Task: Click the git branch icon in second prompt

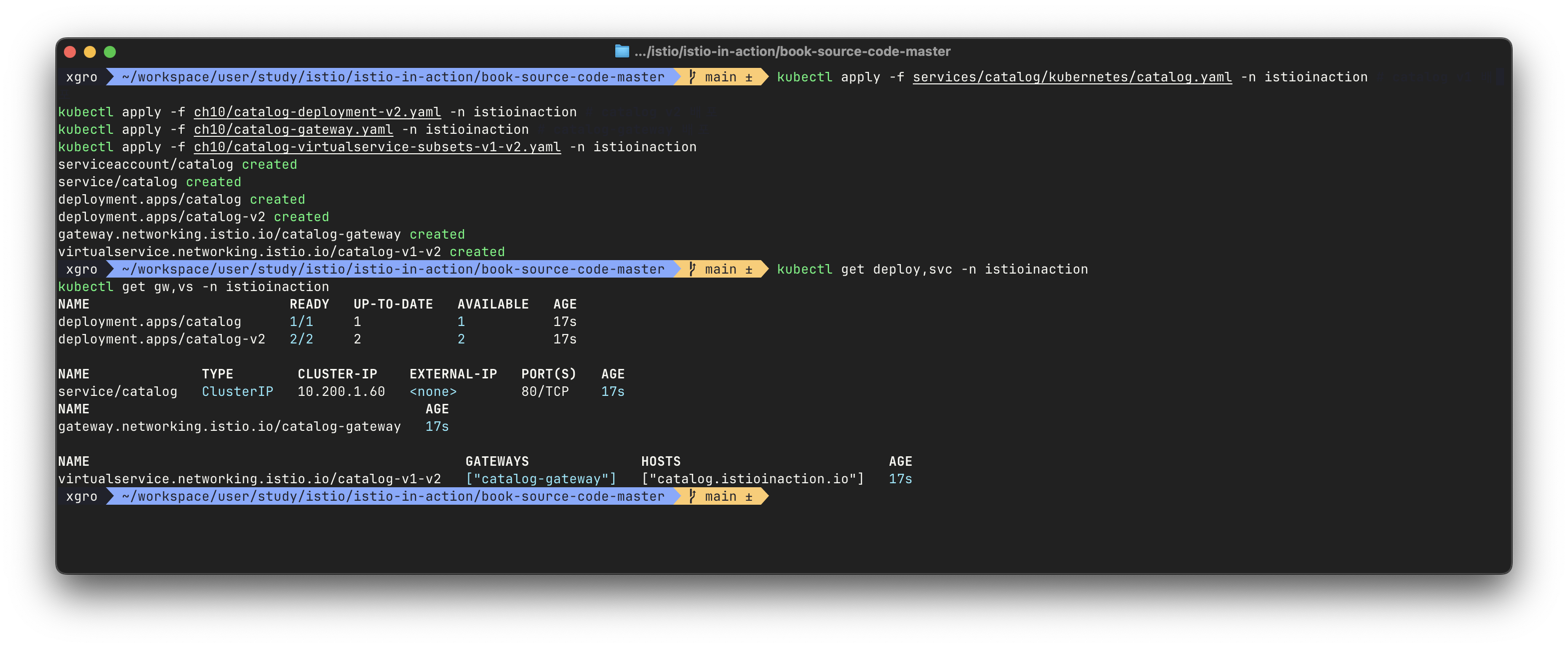Action: (692, 270)
